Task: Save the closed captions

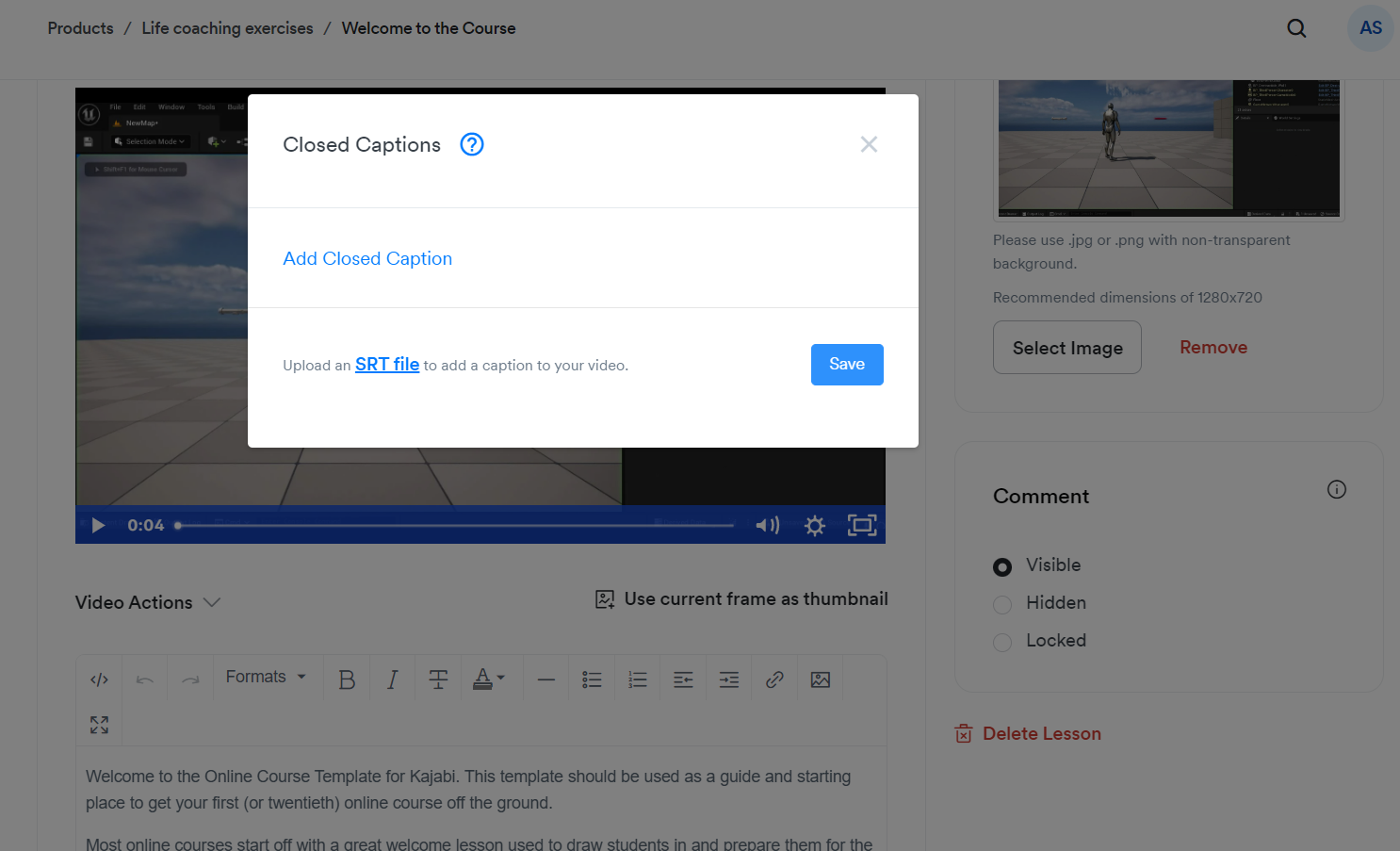Action: point(847,365)
